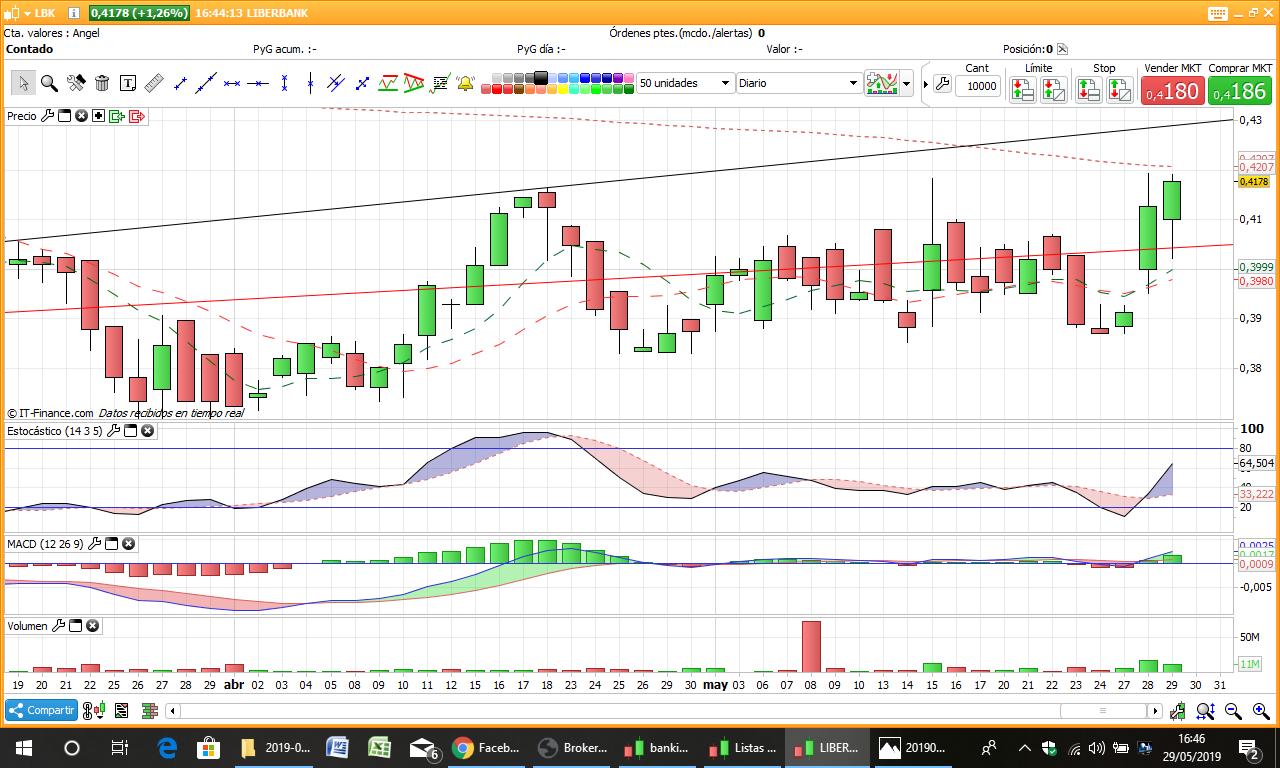The height and width of the screenshot is (768, 1280).
Task: Click the second Stop order icon
Action: (x=1120, y=90)
